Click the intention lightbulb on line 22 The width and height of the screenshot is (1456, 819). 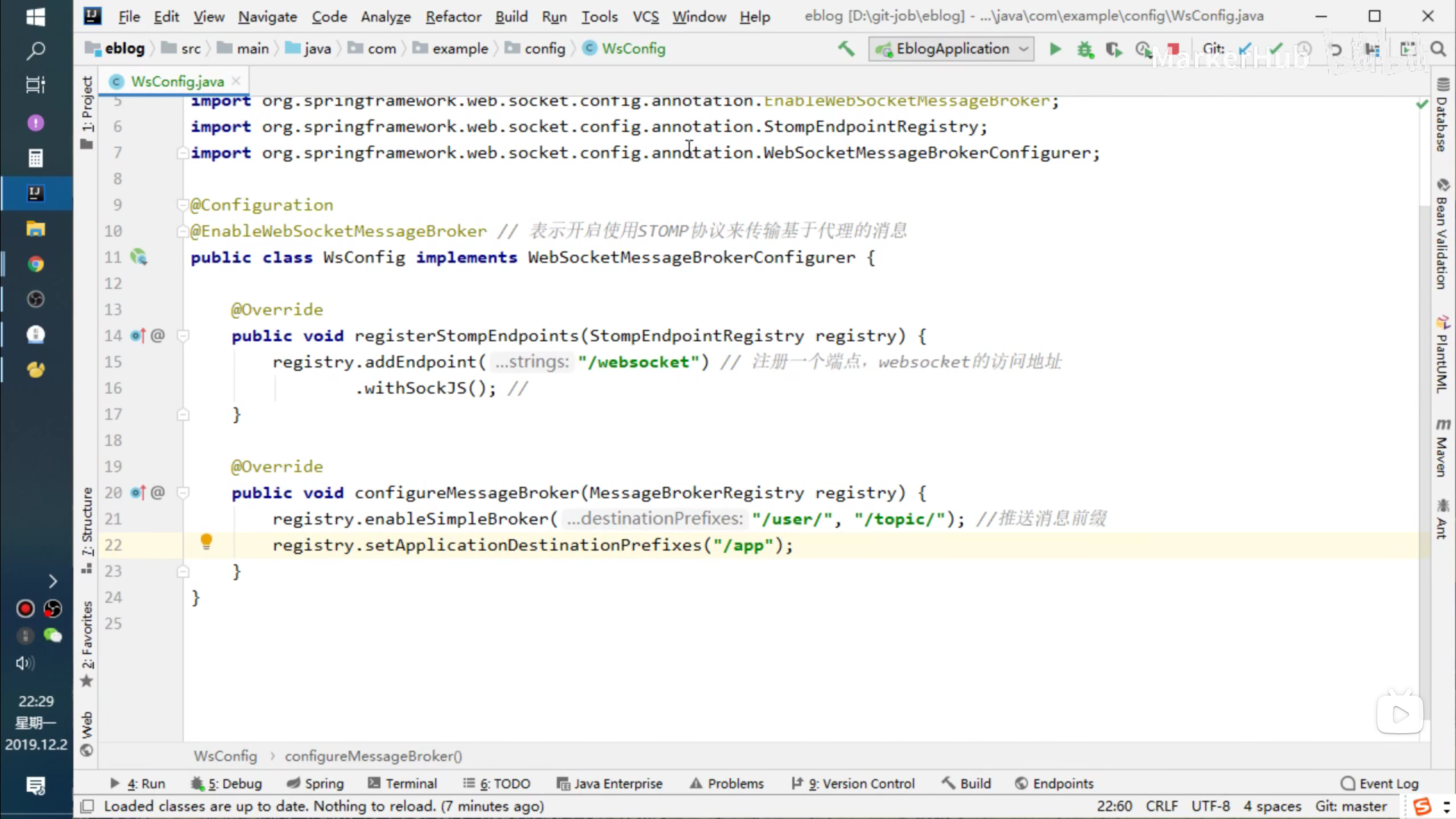(x=206, y=541)
